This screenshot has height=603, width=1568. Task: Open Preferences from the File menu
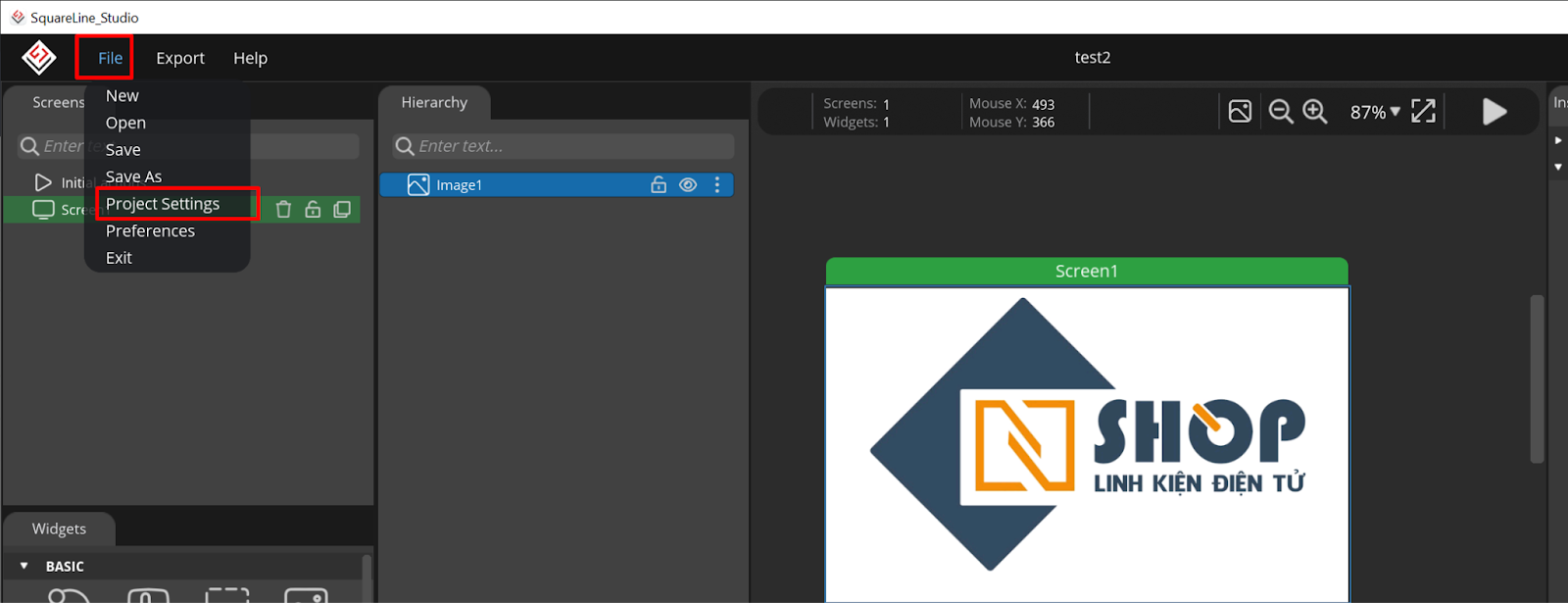(150, 231)
